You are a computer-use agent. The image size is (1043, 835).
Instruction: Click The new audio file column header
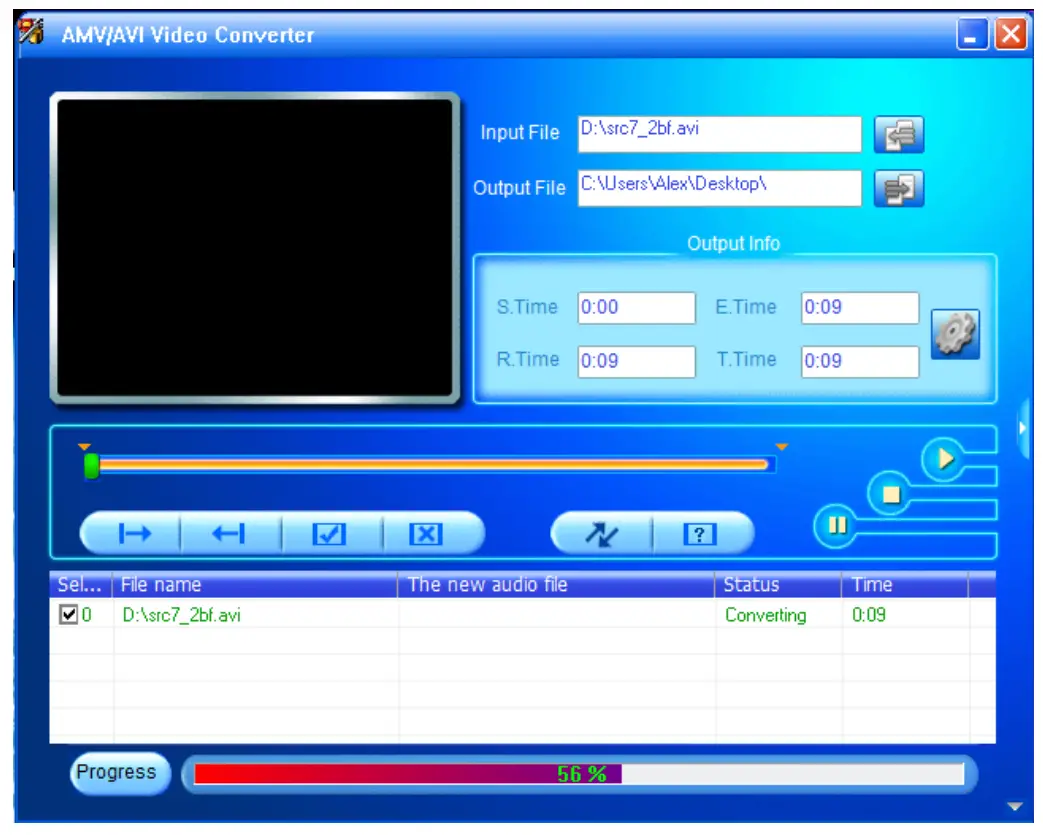pyautogui.click(x=556, y=585)
